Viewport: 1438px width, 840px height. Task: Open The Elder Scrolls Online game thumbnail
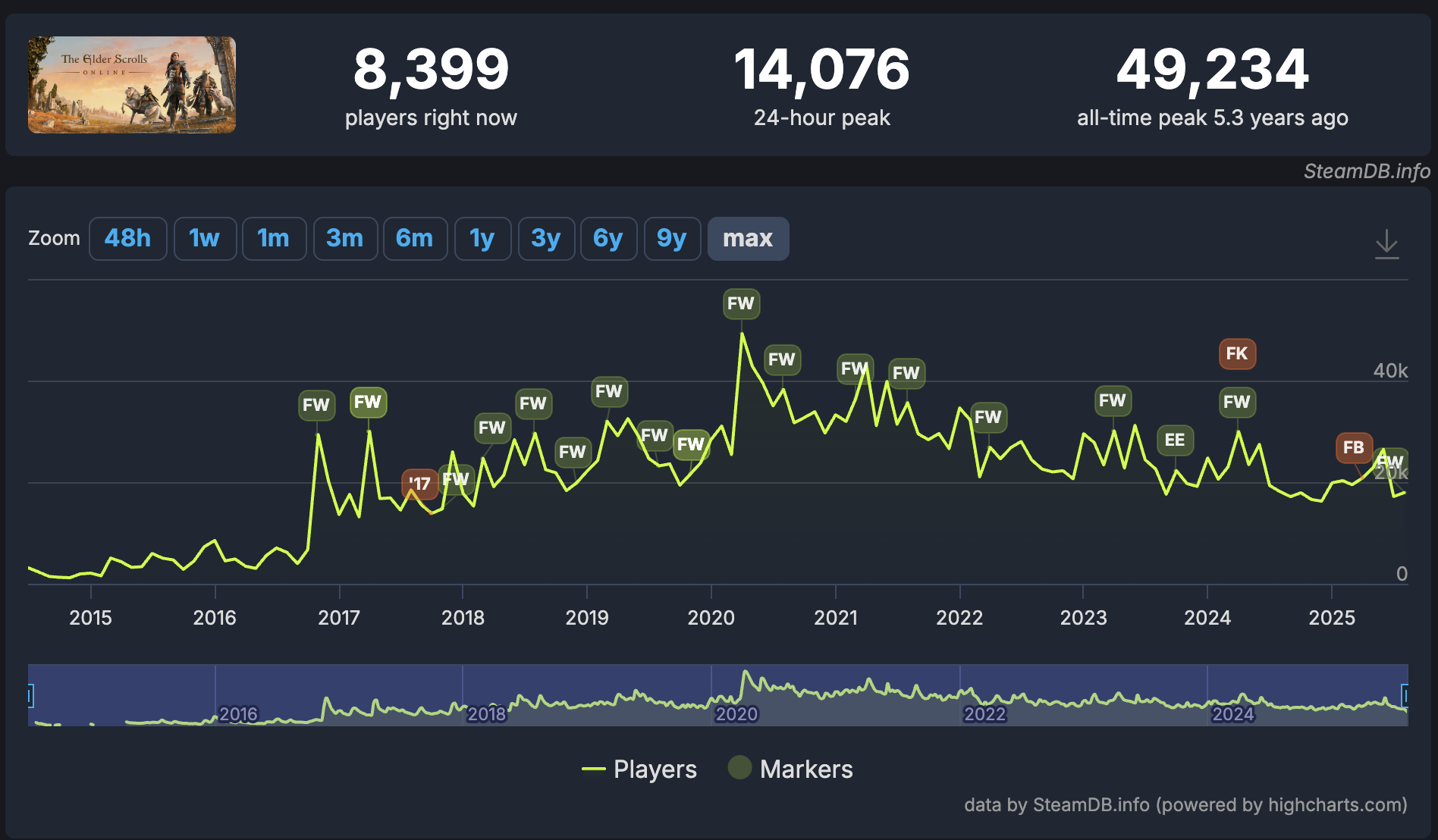pyautogui.click(x=132, y=85)
